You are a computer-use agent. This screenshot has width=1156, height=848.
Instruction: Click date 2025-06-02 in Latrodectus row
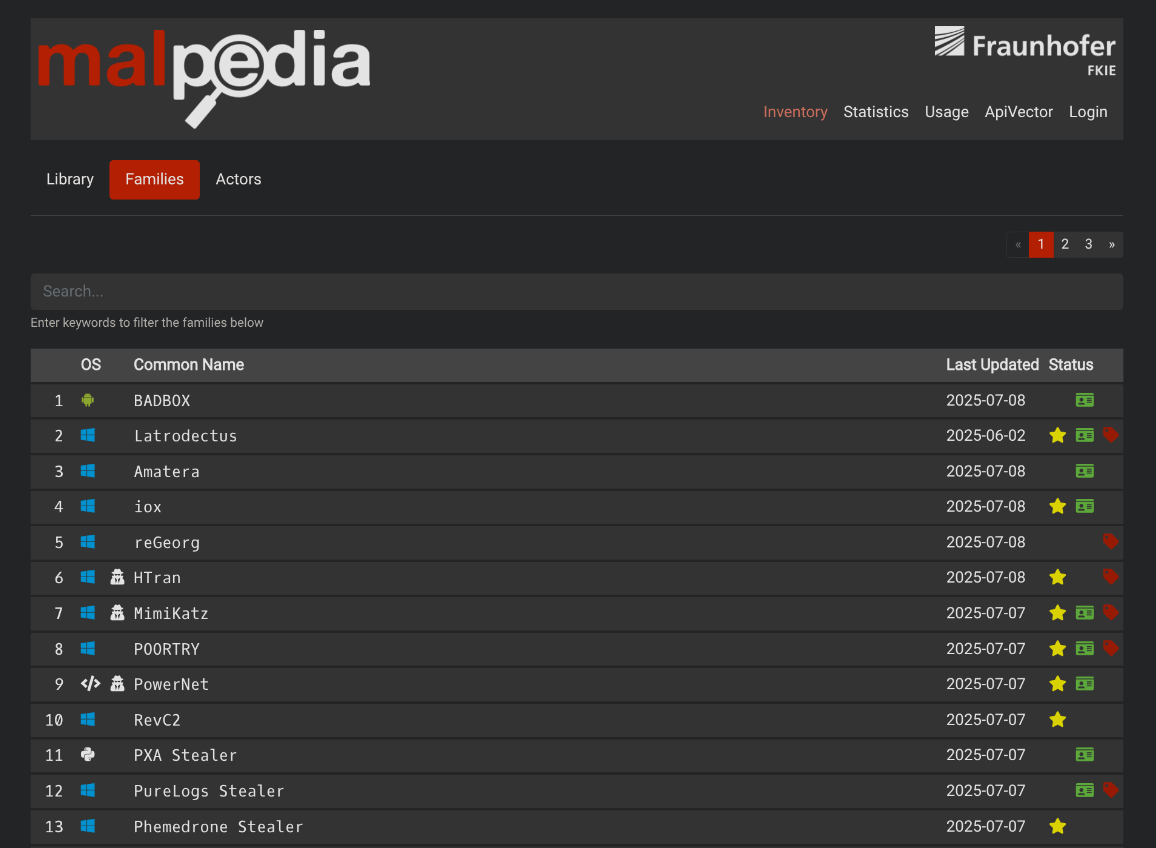tap(986, 435)
